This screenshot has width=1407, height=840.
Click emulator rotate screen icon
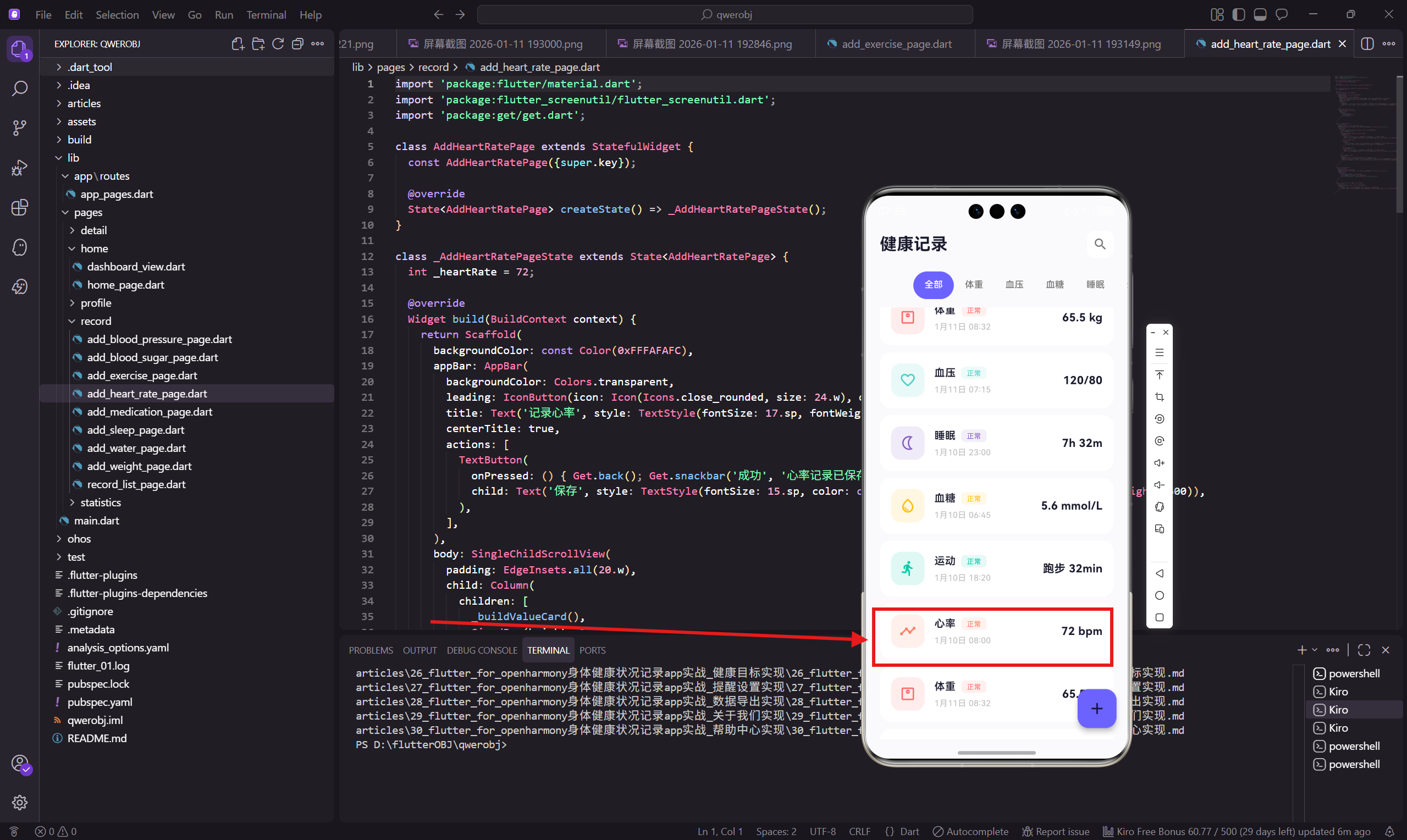(x=1159, y=507)
